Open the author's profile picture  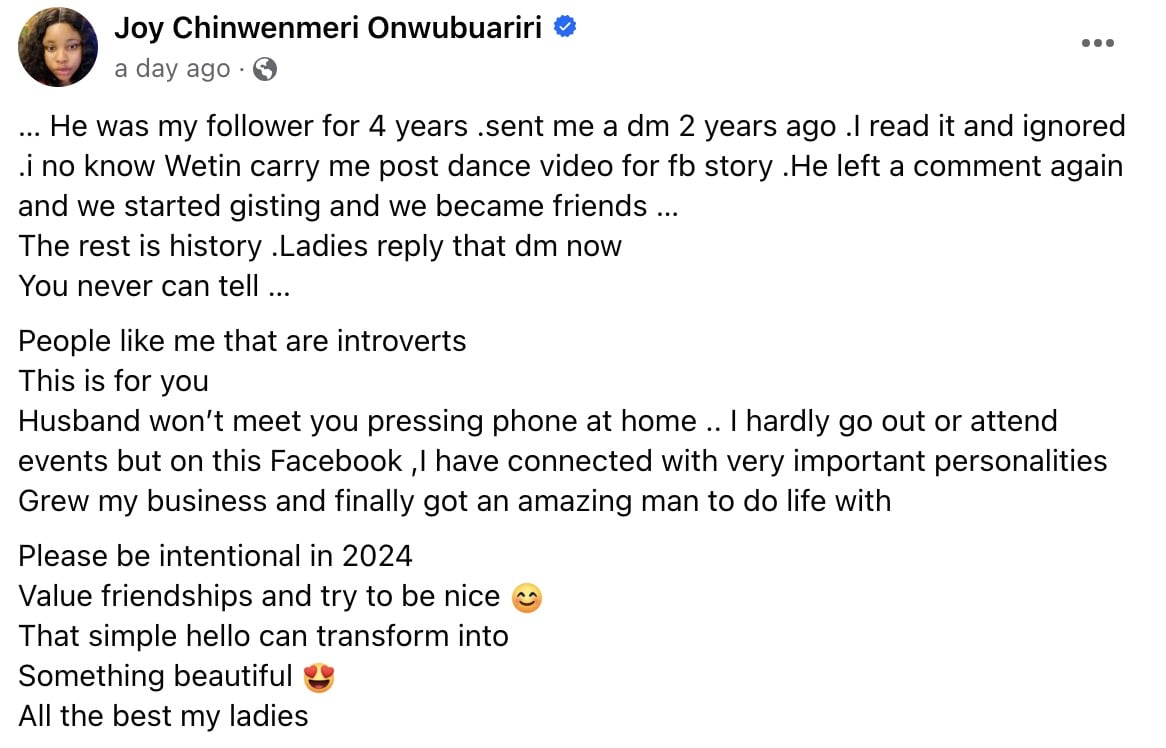pyautogui.click(x=58, y=47)
